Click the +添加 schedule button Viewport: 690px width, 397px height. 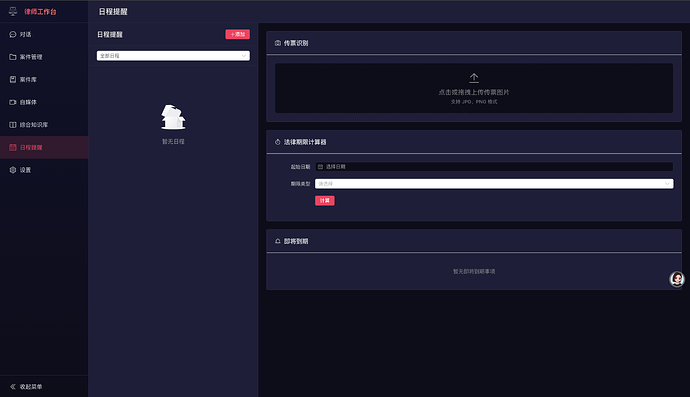coord(238,34)
